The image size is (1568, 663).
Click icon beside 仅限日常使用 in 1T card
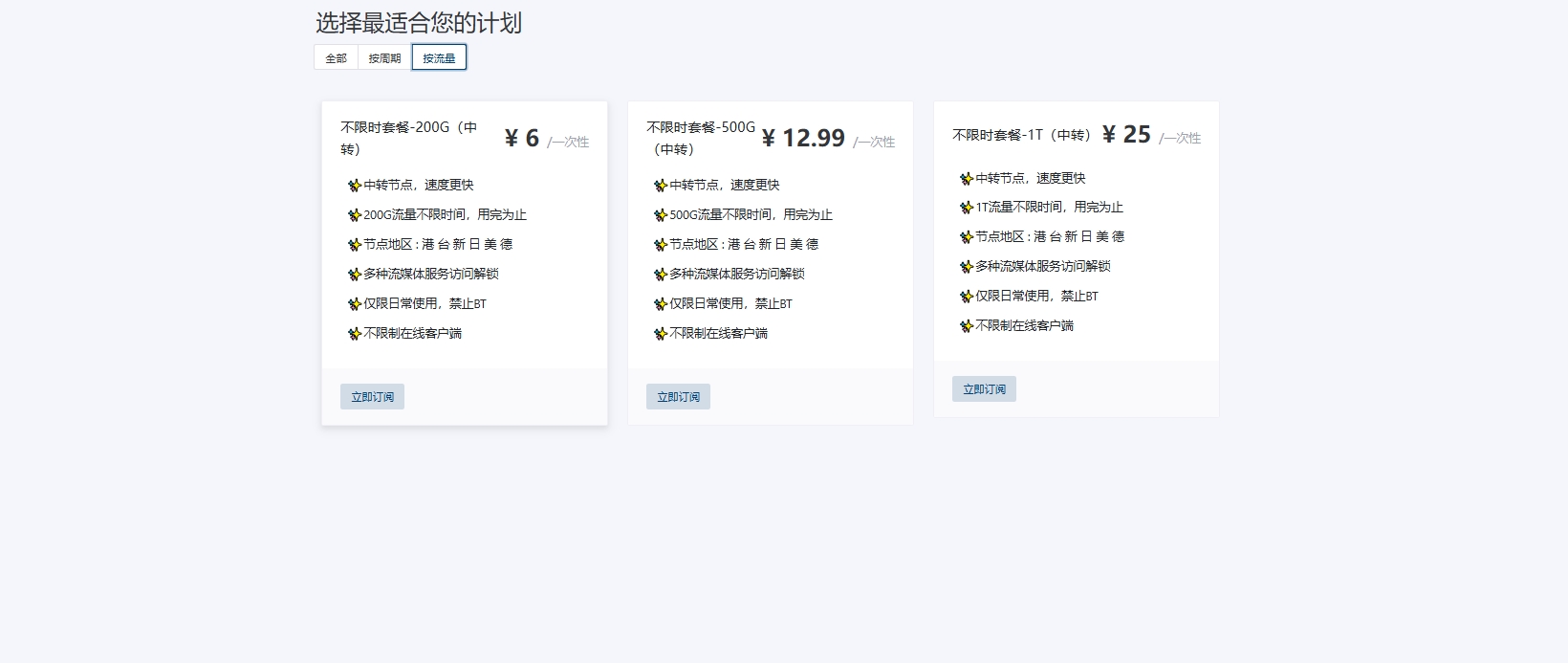point(967,297)
